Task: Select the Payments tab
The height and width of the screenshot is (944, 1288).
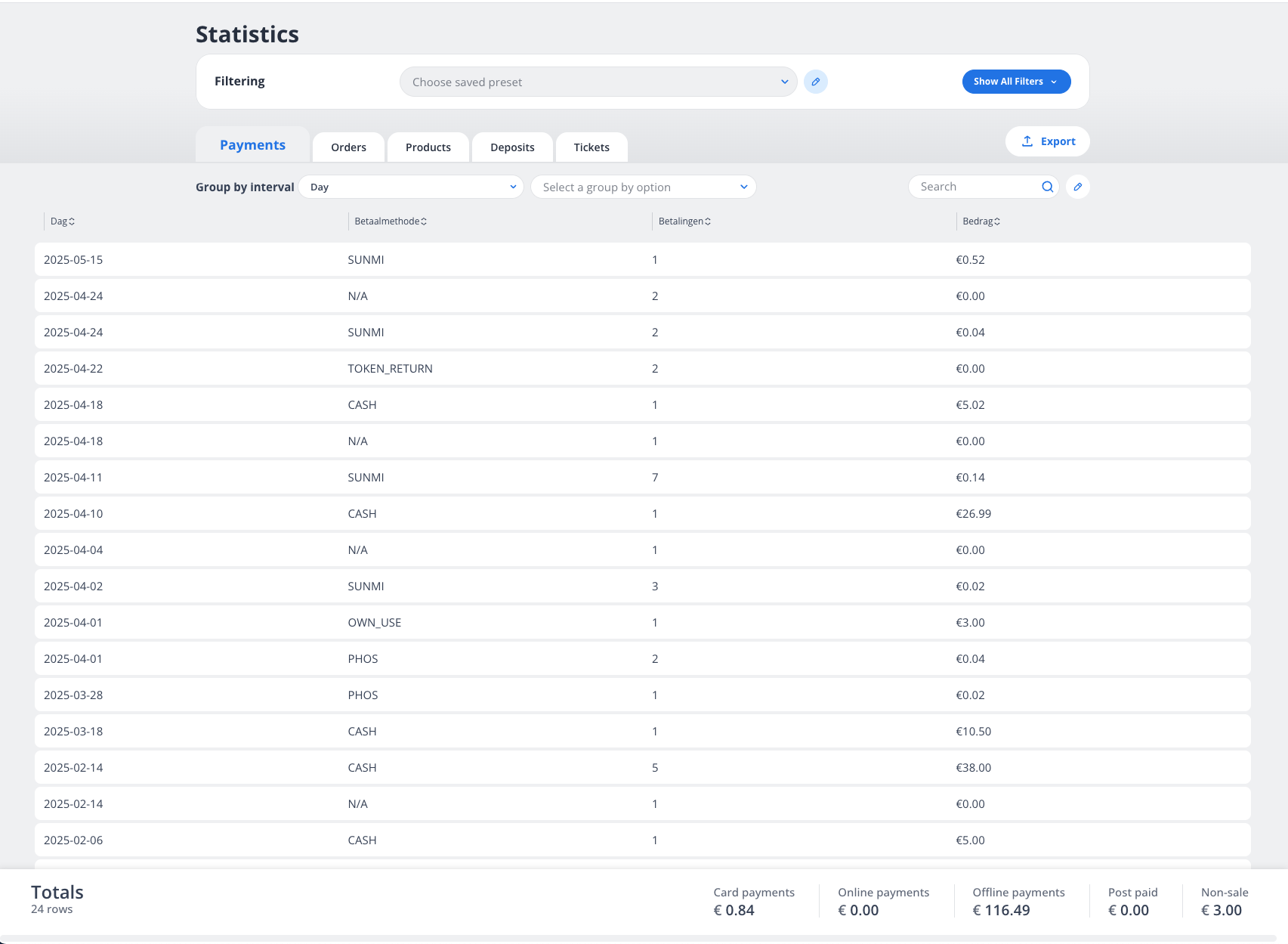Action: [252, 144]
